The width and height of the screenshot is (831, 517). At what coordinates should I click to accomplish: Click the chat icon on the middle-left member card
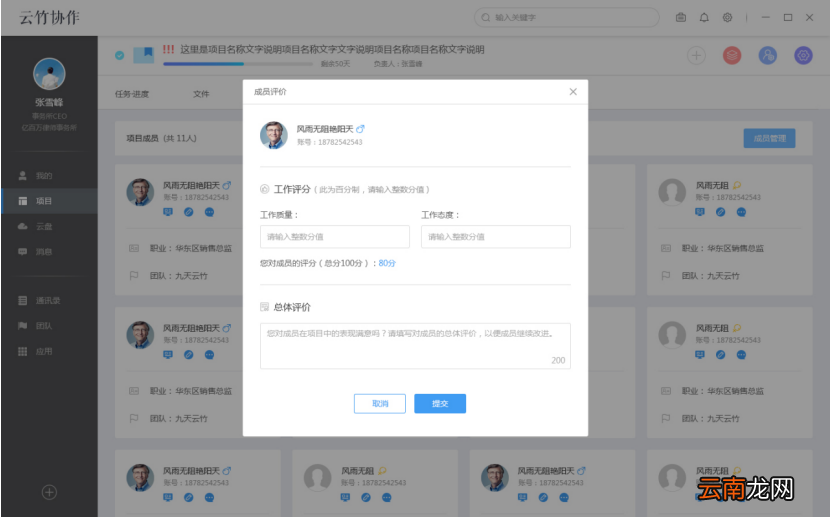pos(168,355)
